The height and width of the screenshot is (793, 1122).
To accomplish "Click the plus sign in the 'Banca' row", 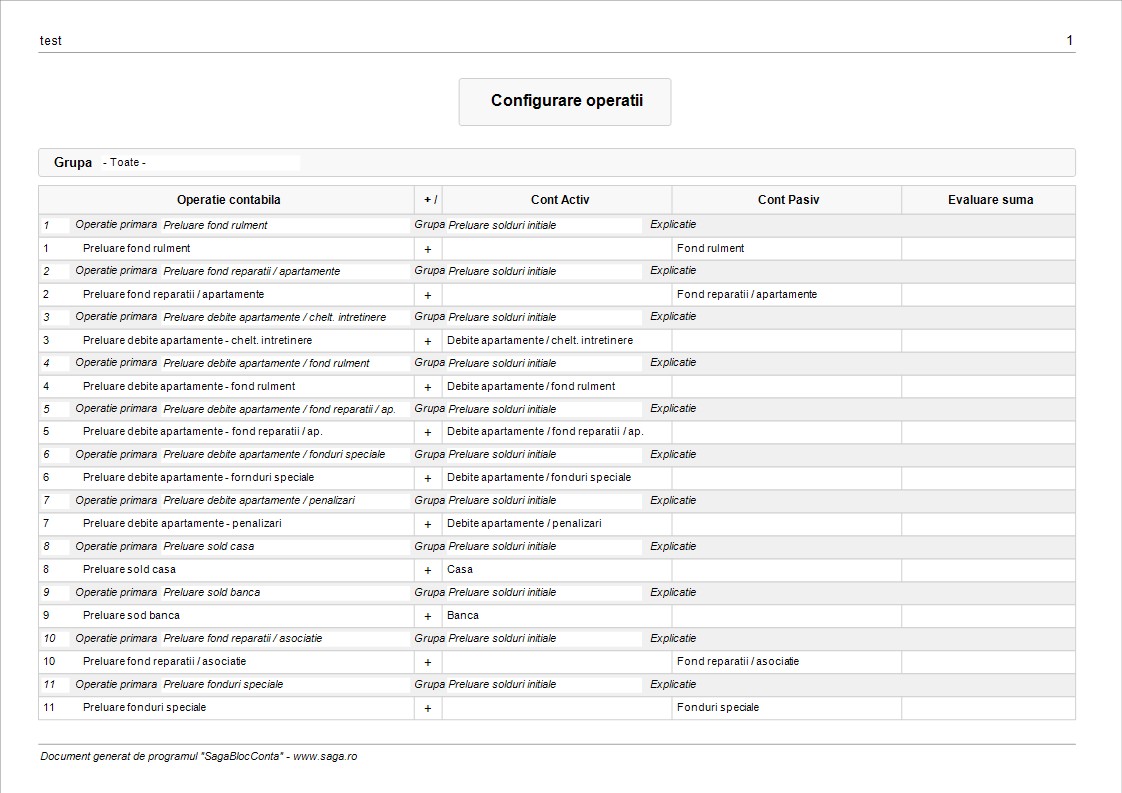I will (428, 616).
